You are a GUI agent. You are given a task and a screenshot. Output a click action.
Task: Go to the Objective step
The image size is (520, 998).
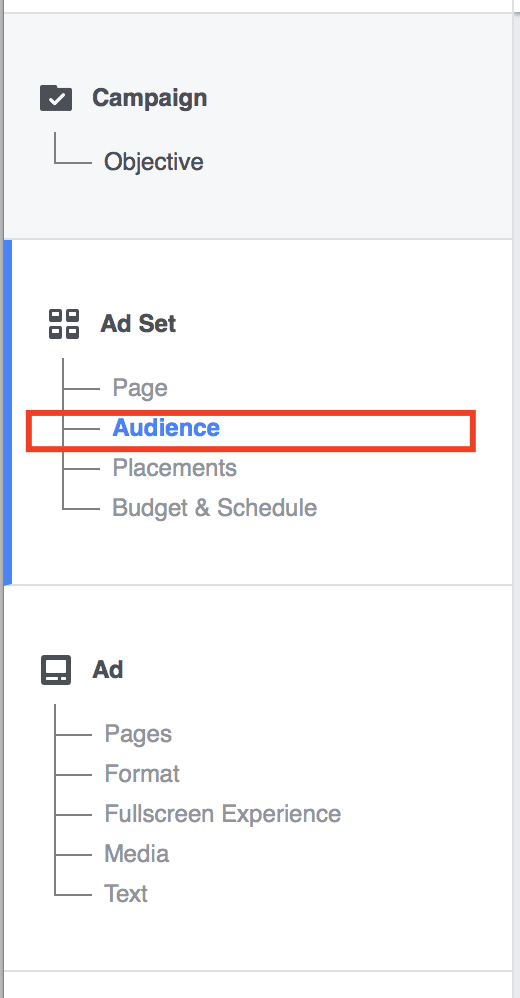click(154, 162)
